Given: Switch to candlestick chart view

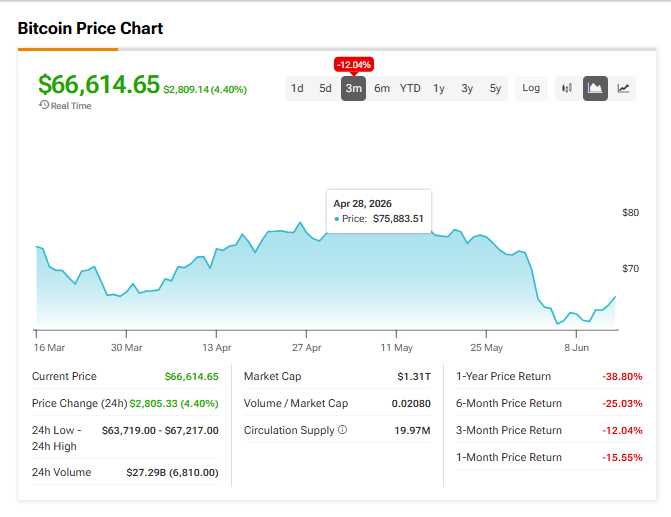Looking at the screenshot, I should (x=567, y=88).
